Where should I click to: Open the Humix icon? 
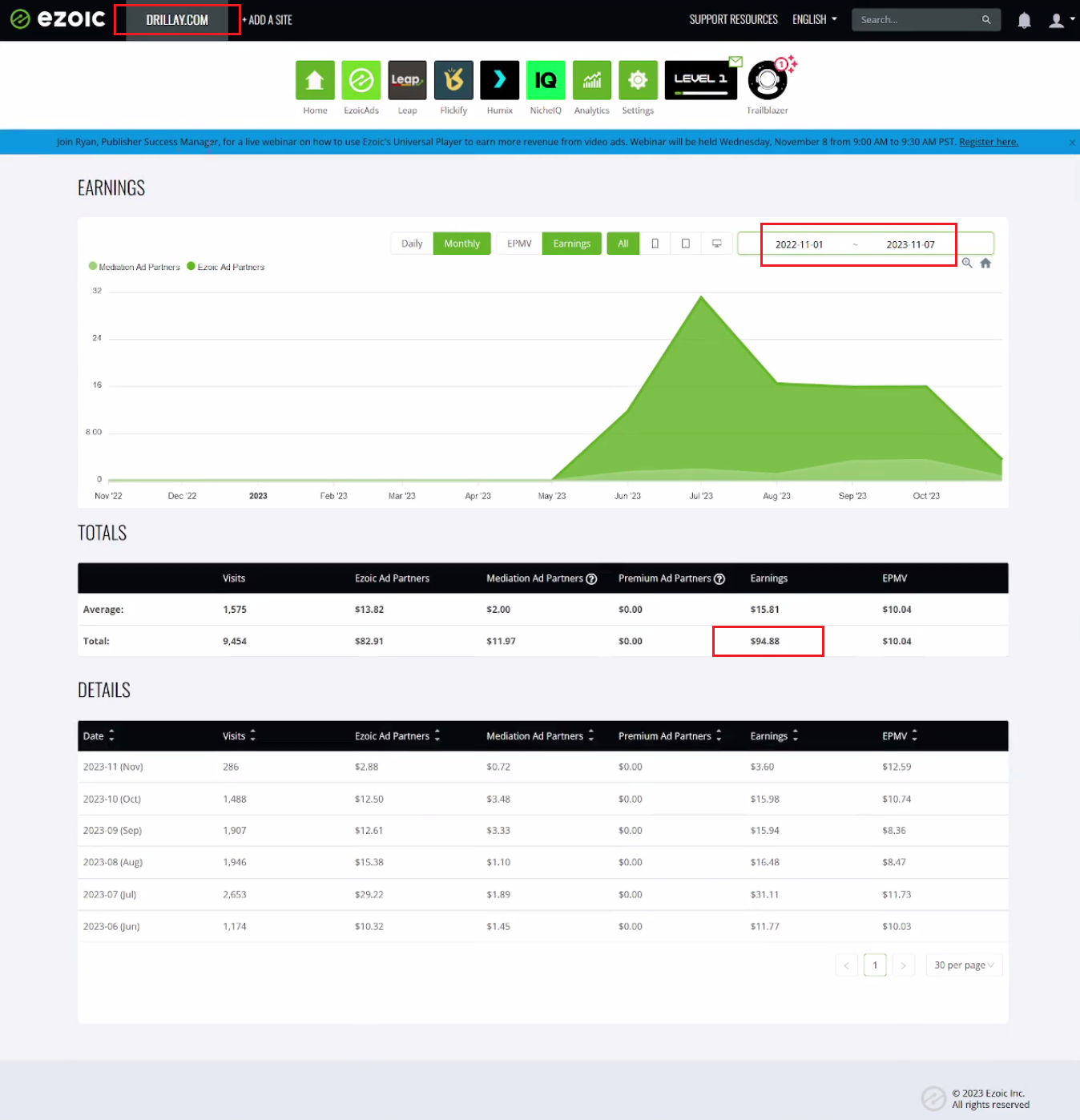click(500, 80)
